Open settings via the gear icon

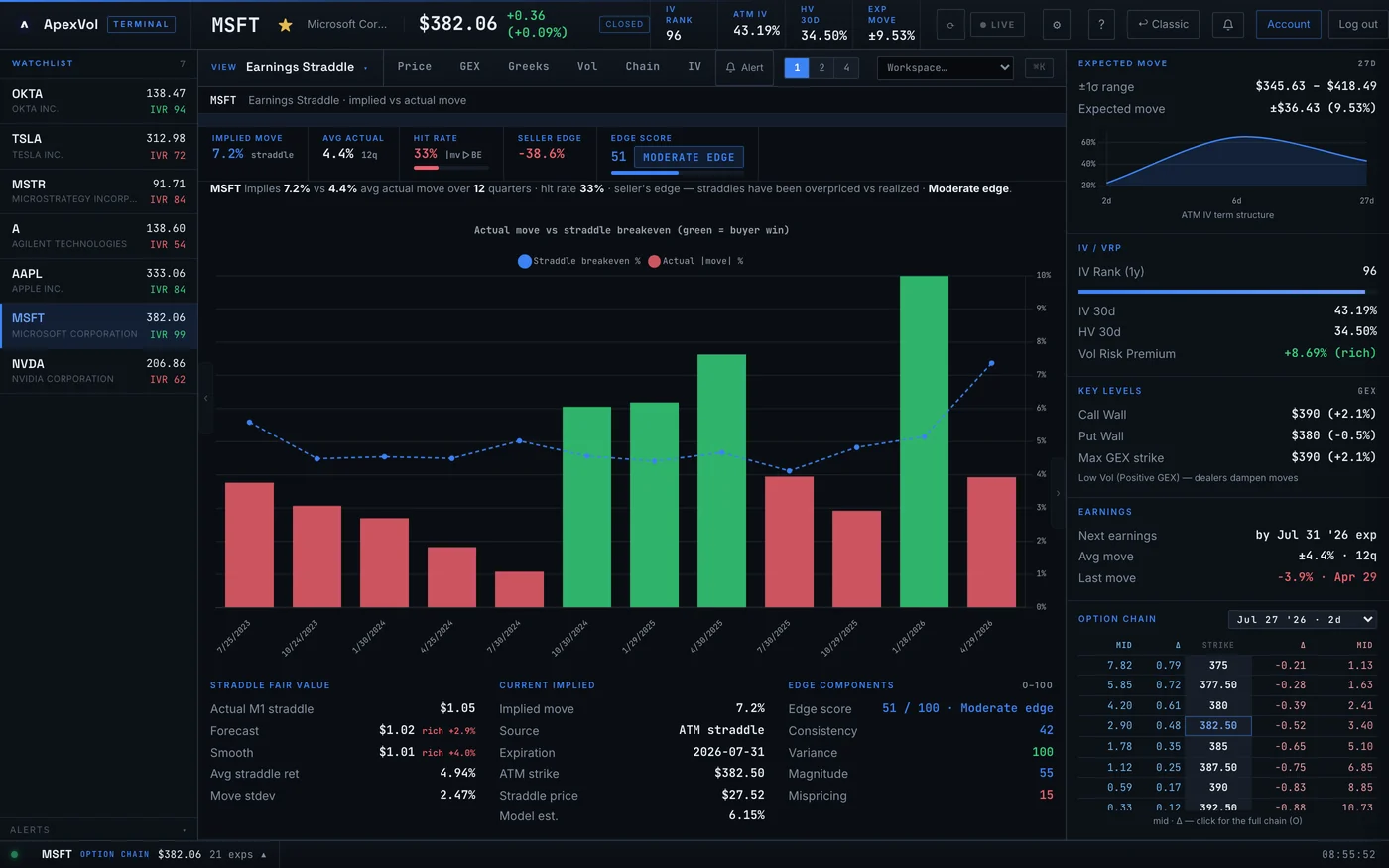[1056, 25]
